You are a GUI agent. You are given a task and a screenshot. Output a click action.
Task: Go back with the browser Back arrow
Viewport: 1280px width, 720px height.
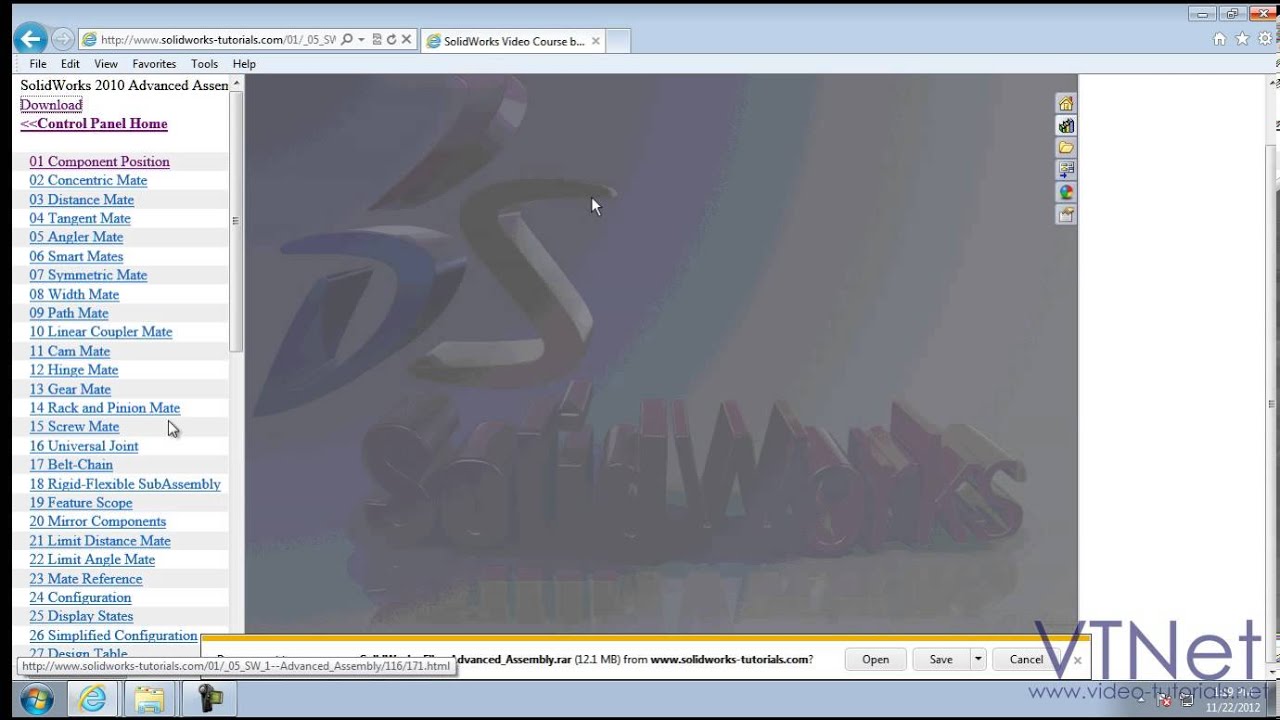click(x=31, y=39)
